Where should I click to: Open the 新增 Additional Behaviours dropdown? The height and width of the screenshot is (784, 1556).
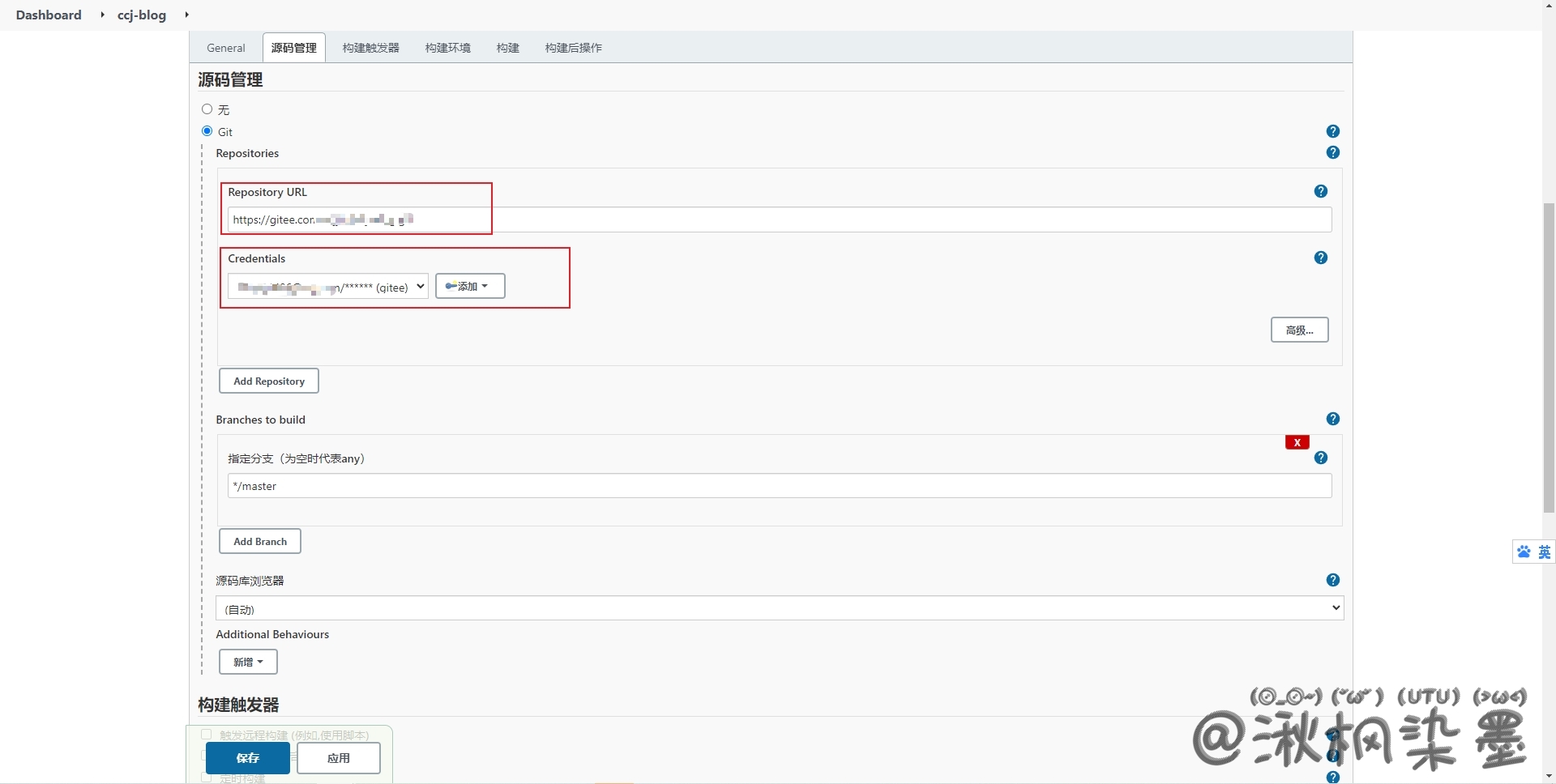click(248, 662)
